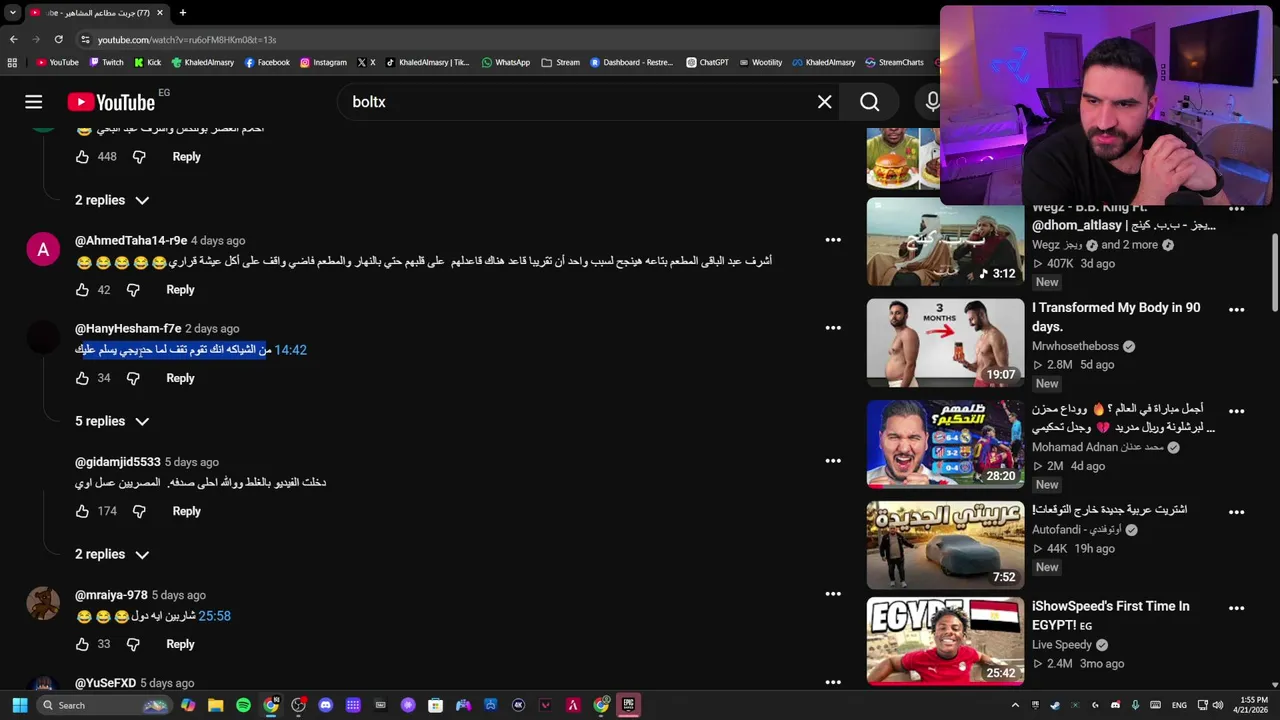Open File Explorer from the taskbar
This screenshot has height=720, width=1280.
(215, 705)
